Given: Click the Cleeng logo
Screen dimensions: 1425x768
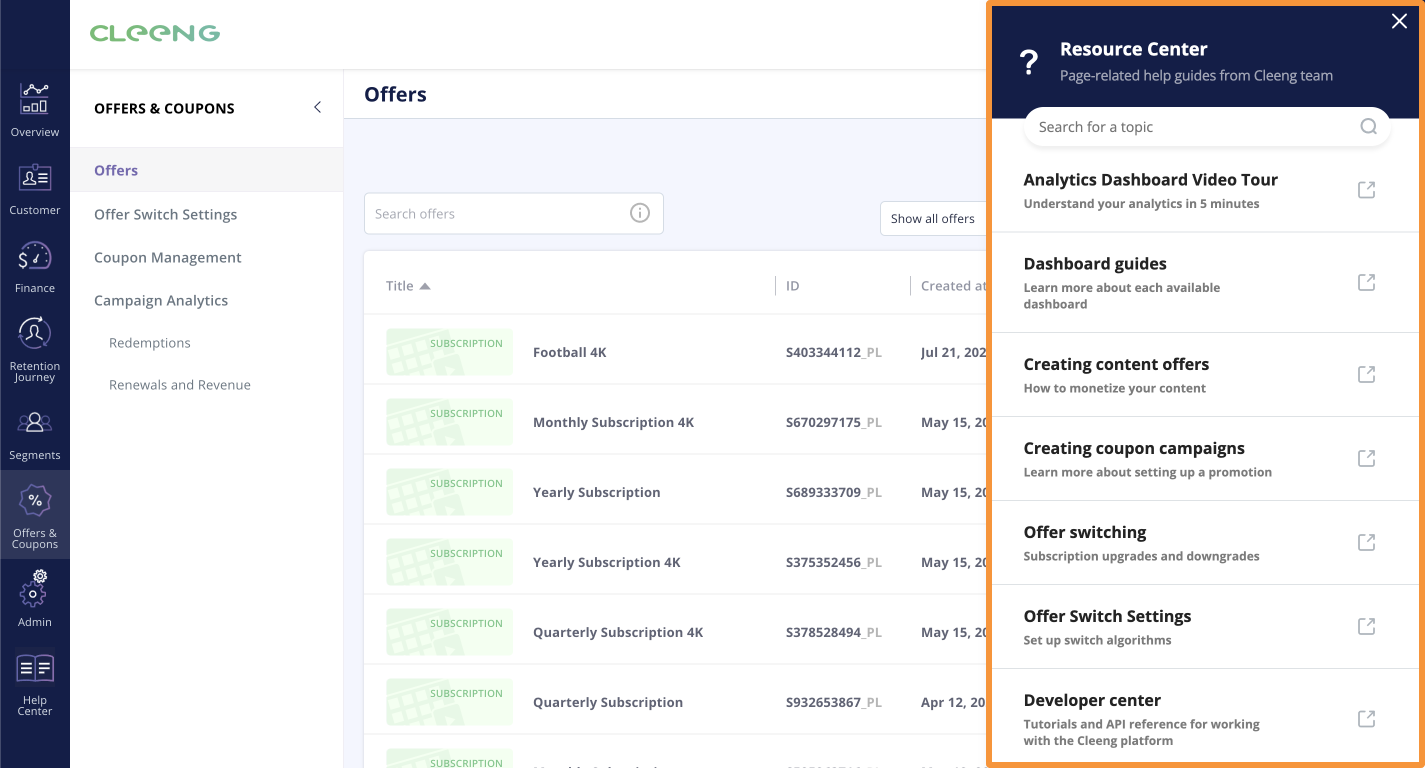Looking at the screenshot, I should tap(155, 33).
